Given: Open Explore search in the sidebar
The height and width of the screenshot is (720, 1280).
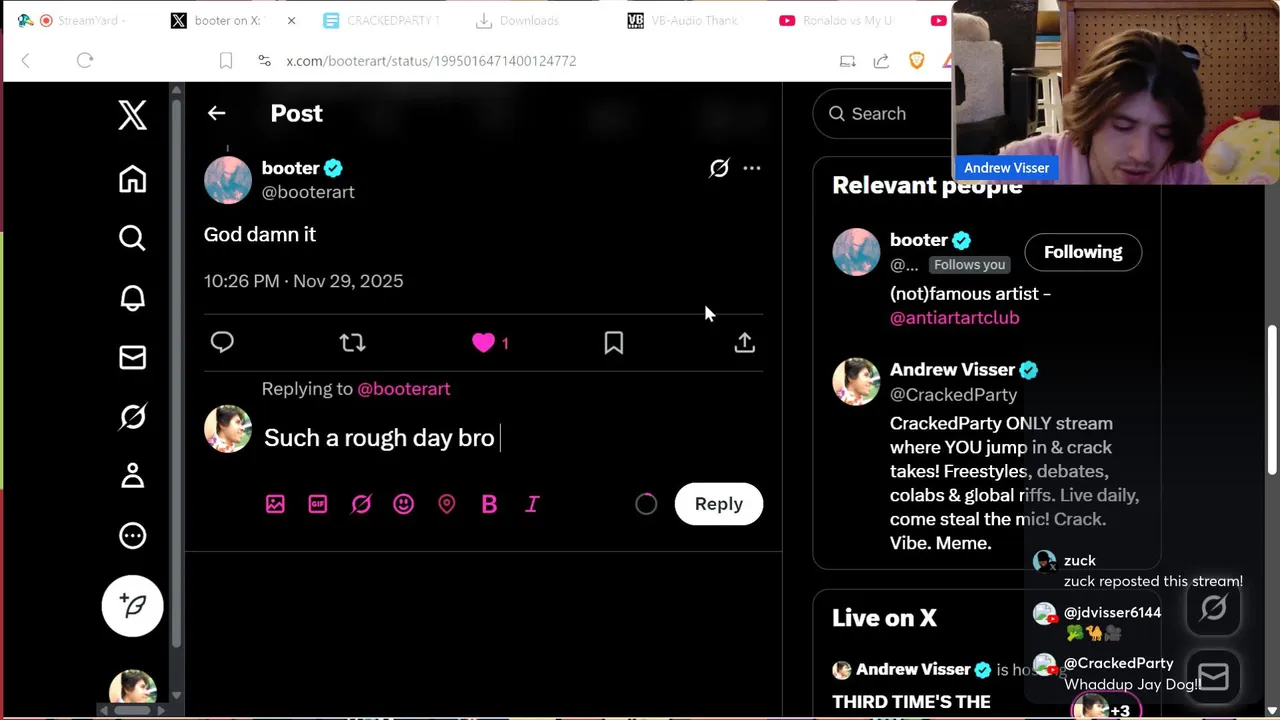Looking at the screenshot, I should click(132, 238).
